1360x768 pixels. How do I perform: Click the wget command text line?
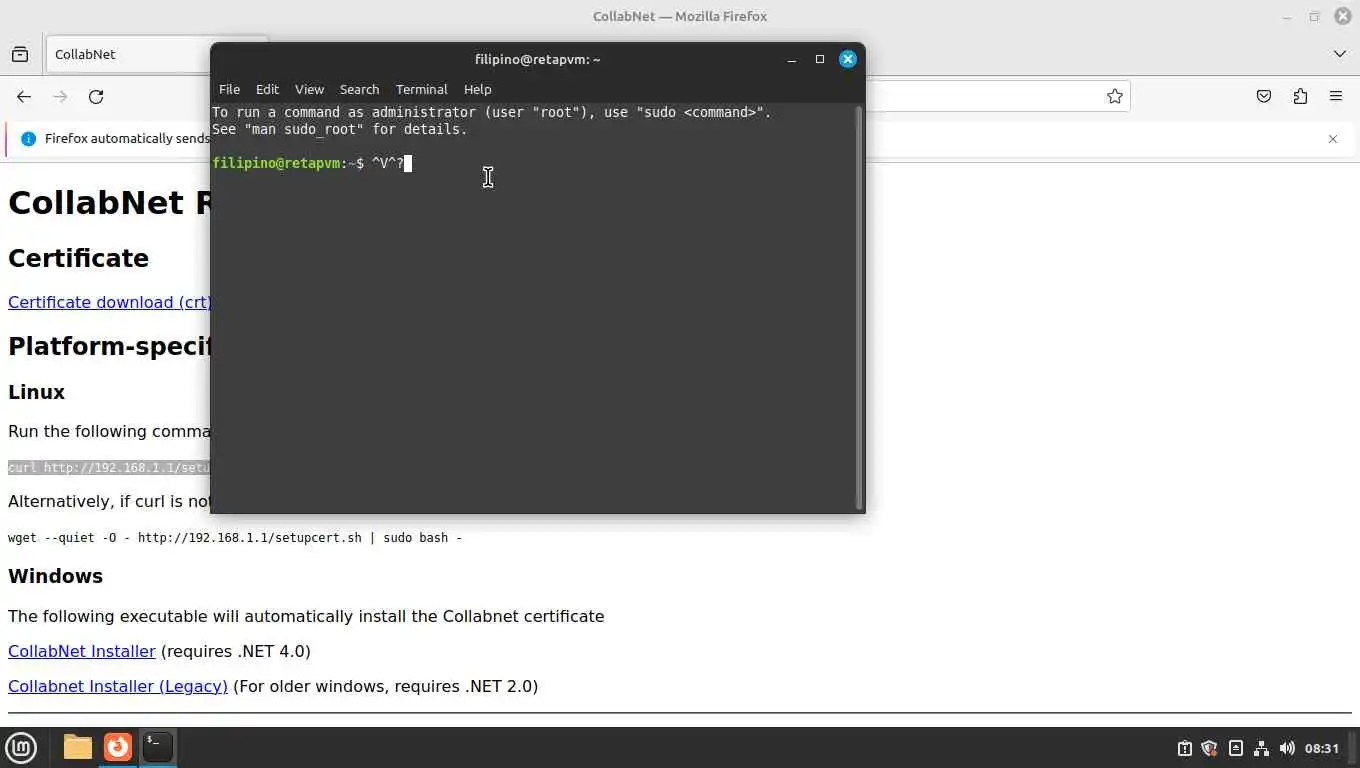click(x=235, y=538)
